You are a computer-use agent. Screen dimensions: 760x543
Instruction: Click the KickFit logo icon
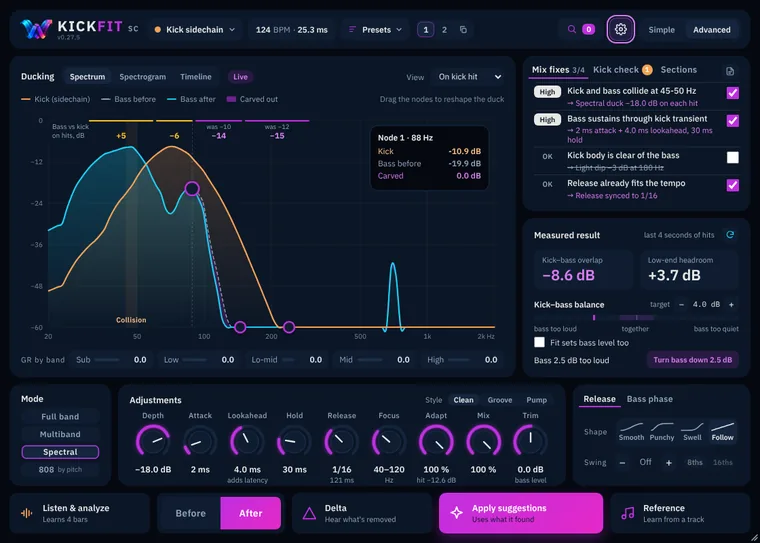[x=36, y=29]
